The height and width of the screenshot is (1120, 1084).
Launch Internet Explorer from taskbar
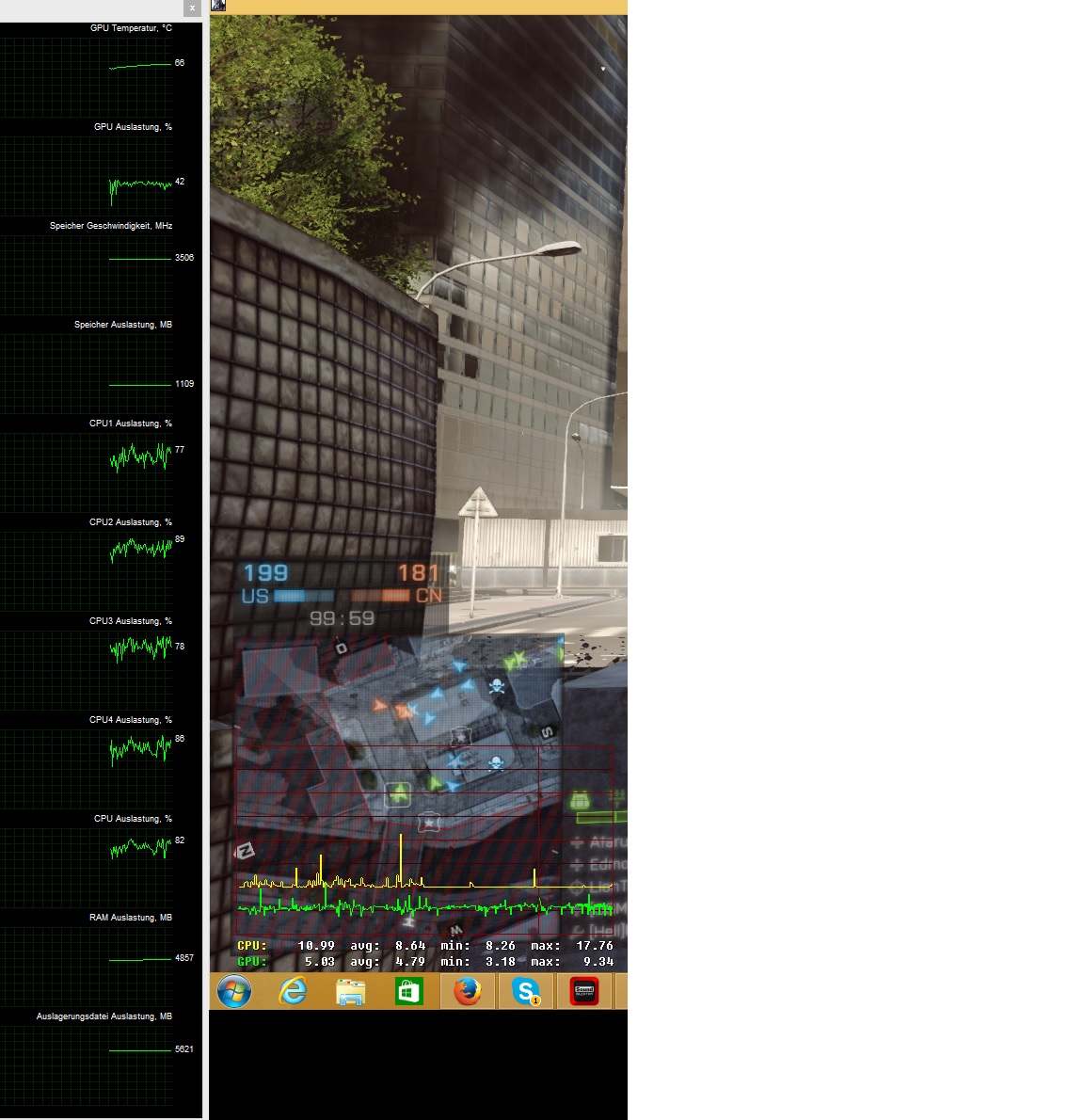pyautogui.click(x=293, y=991)
